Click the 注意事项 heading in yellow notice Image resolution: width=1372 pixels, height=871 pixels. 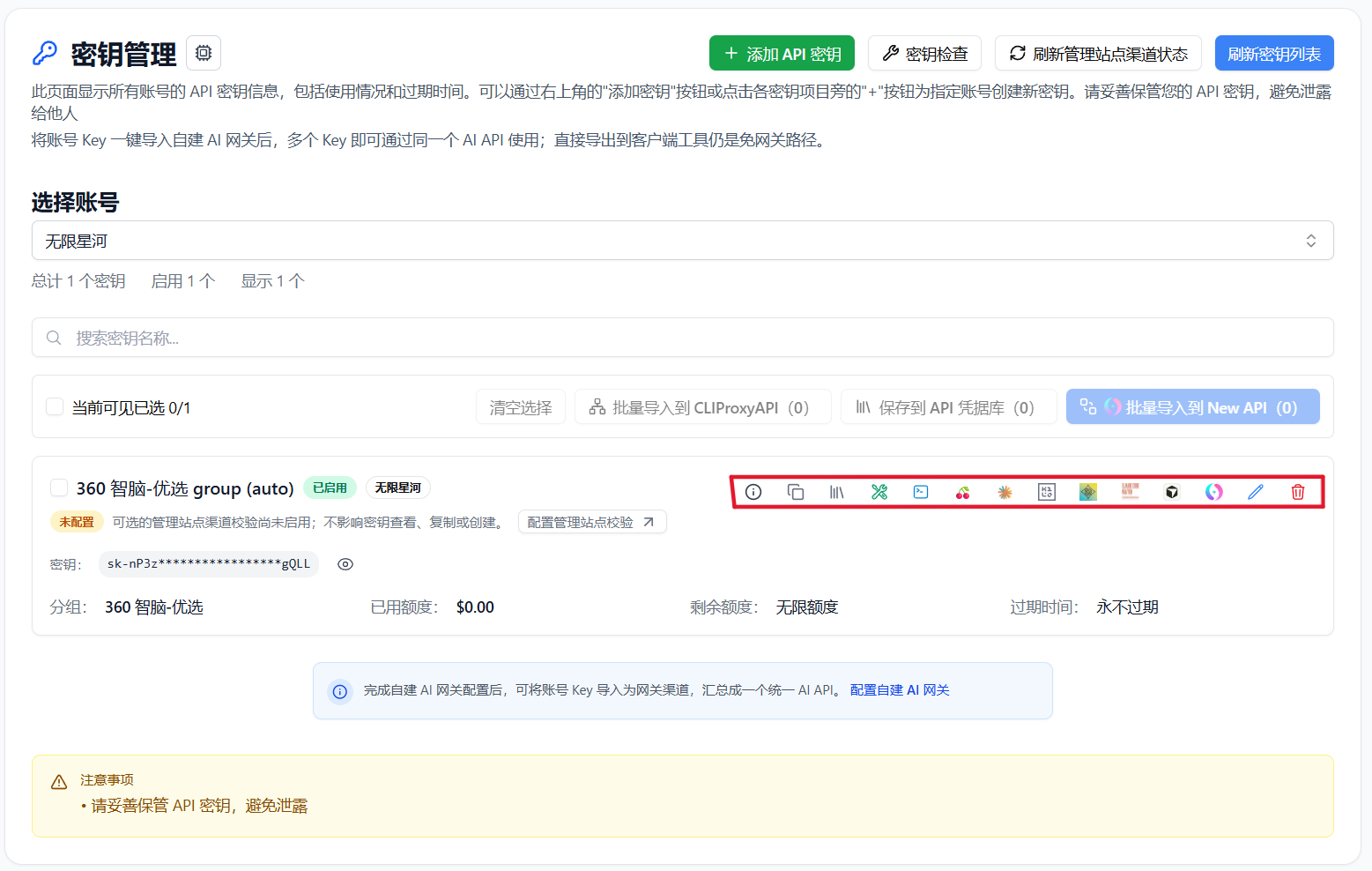point(107,780)
